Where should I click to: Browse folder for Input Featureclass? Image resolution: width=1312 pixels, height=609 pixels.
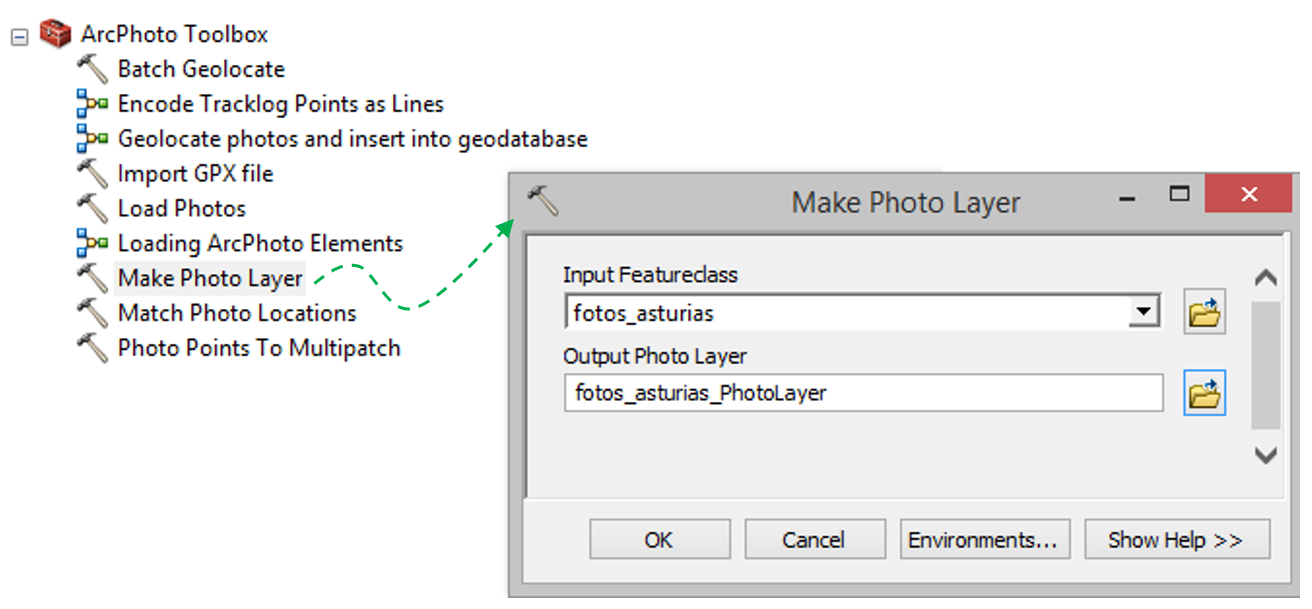1205,313
